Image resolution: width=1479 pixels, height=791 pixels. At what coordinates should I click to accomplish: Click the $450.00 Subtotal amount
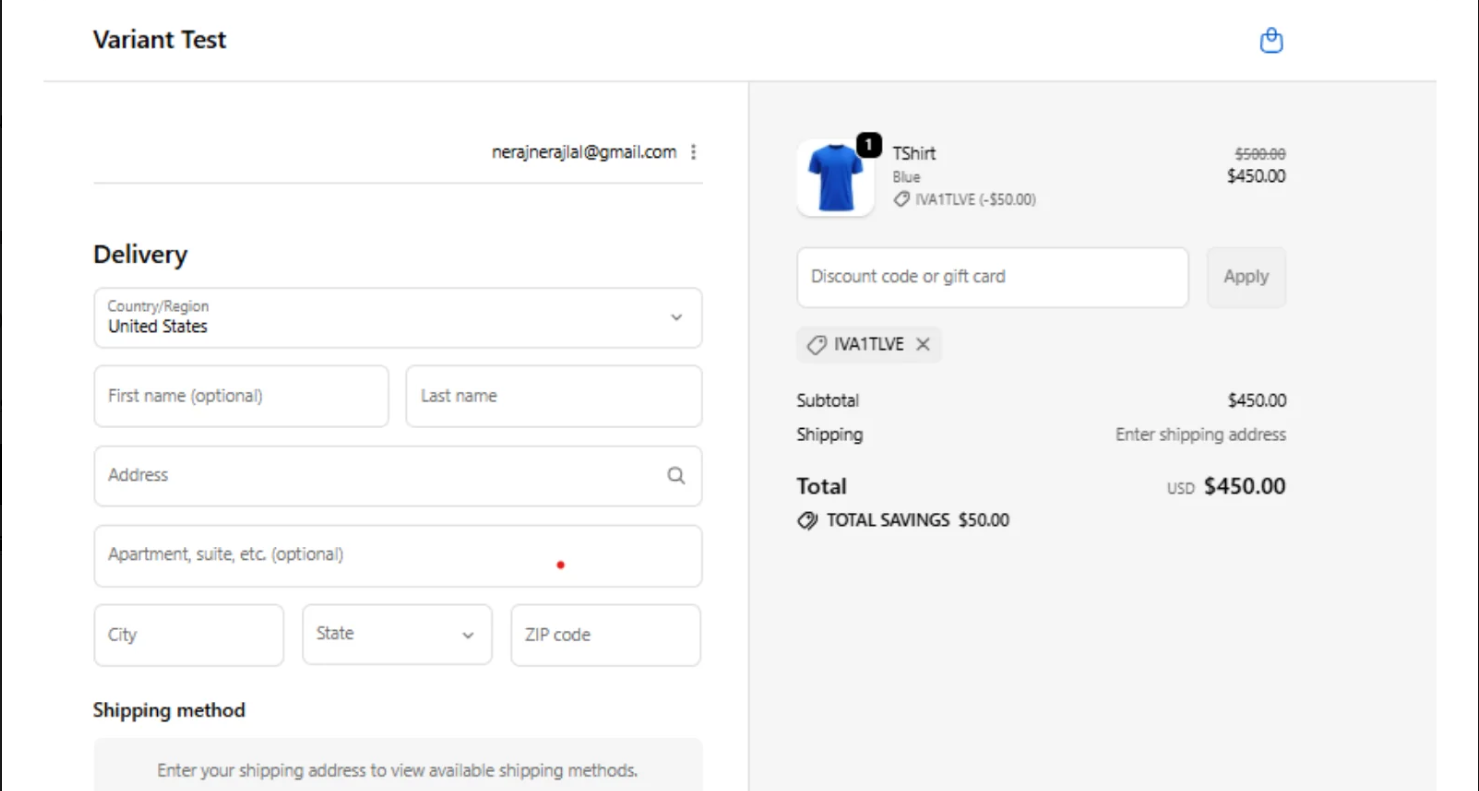click(x=1257, y=401)
